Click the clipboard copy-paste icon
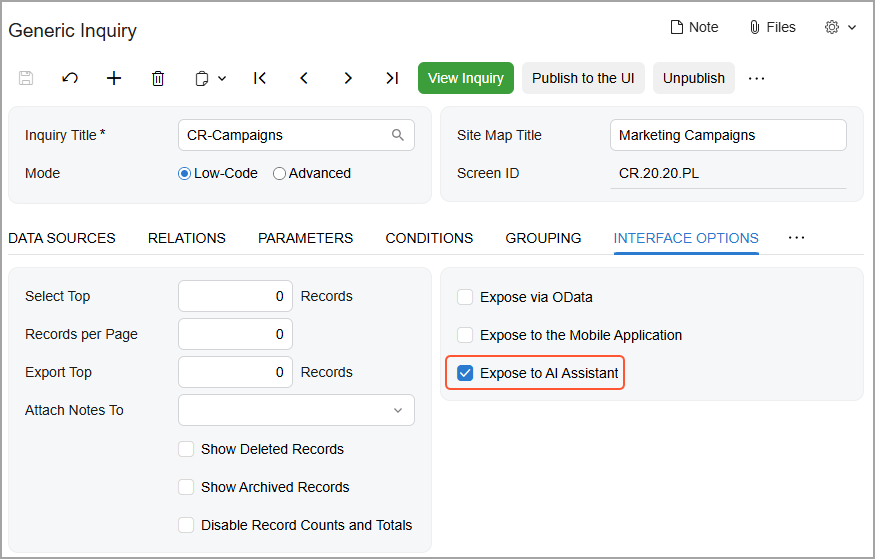 [x=202, y=79]
